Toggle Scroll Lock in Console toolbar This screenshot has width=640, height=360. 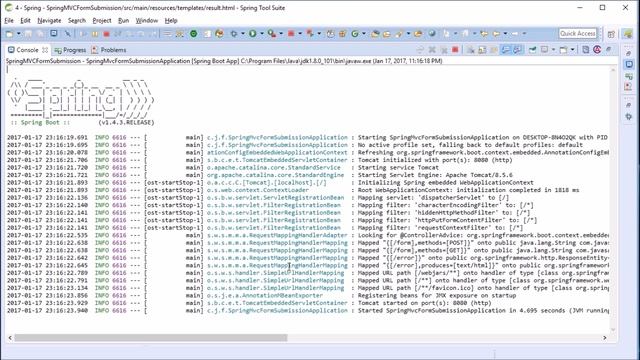[482, 50]
